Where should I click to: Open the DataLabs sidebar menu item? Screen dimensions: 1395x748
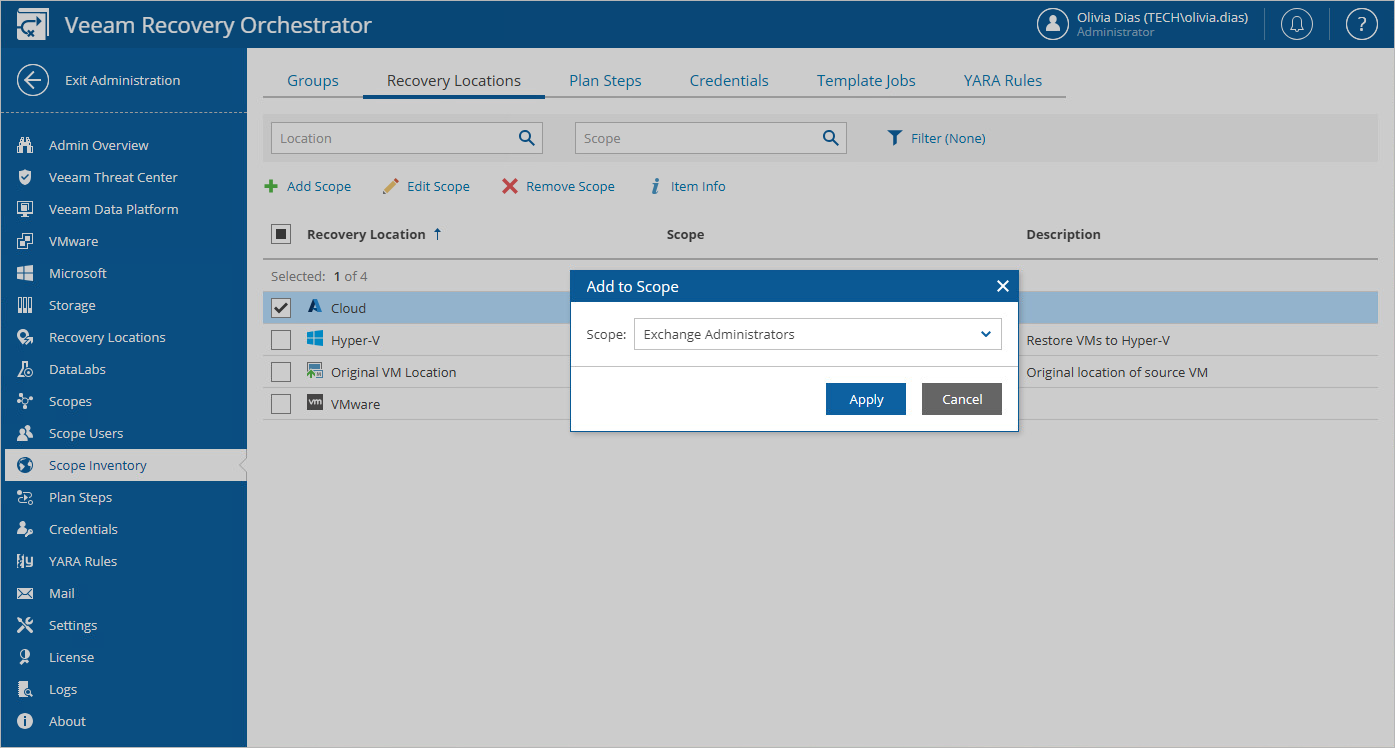point(125,369)
